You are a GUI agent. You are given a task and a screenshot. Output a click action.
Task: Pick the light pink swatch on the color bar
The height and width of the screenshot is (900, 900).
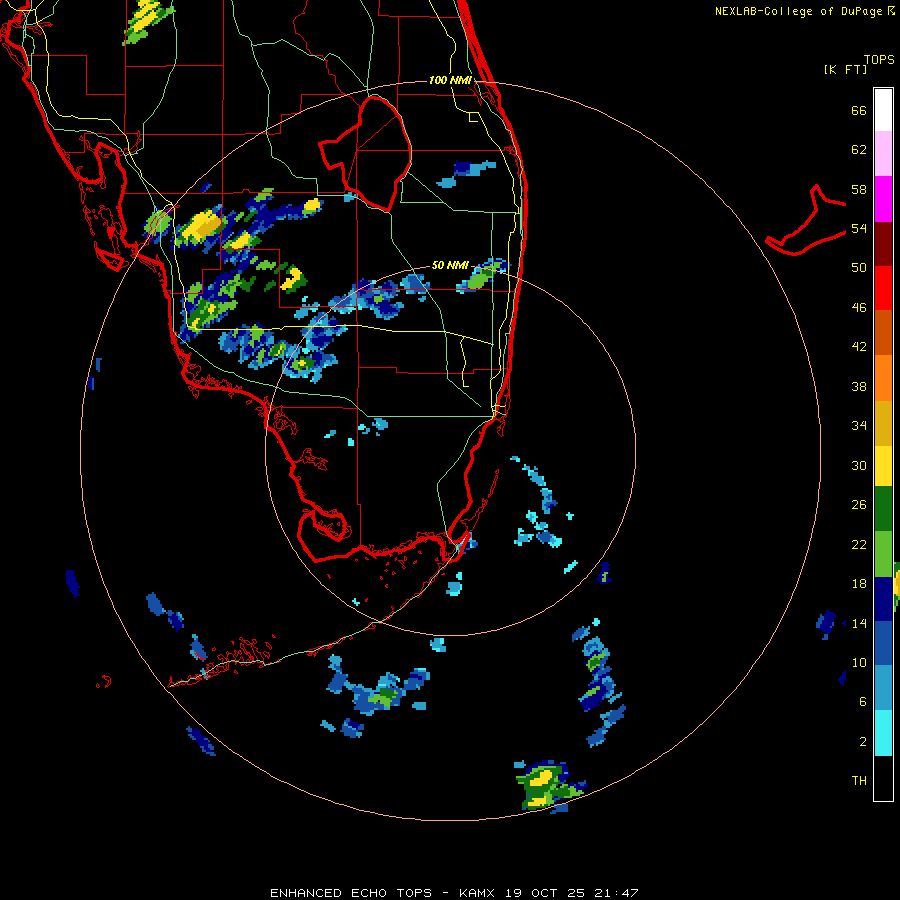click(x=883, y=153)
